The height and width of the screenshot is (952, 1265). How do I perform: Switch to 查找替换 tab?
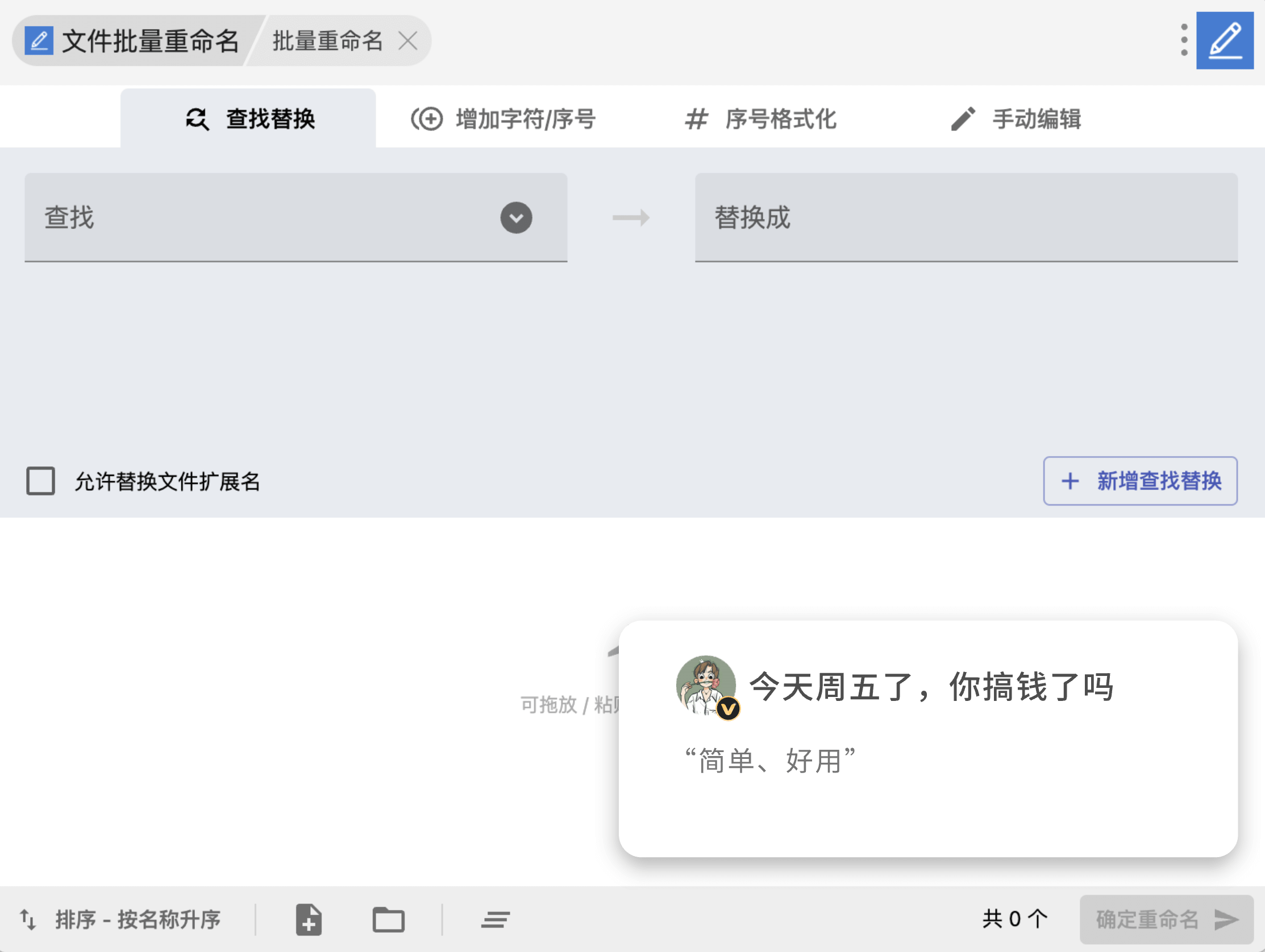click(x=249, y=119)
